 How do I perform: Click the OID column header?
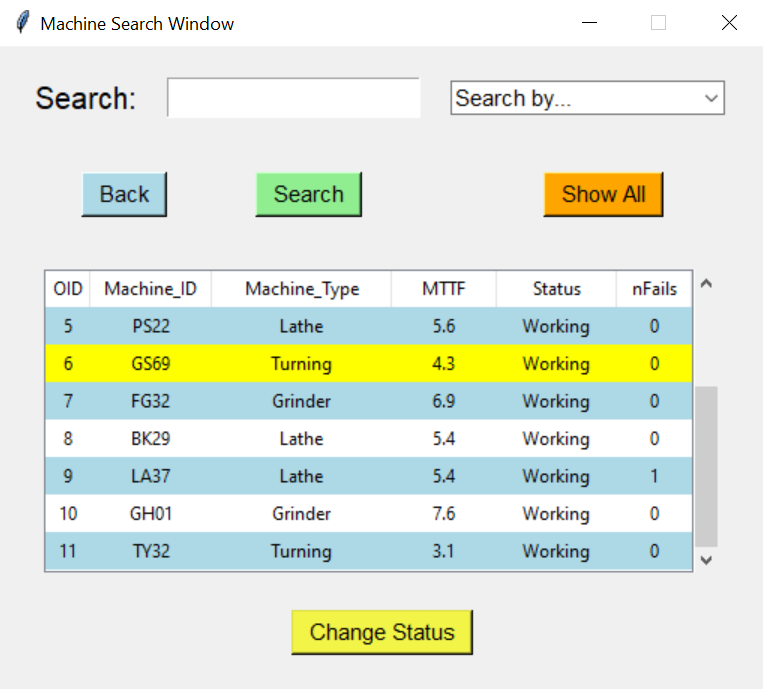click(68, 289)
